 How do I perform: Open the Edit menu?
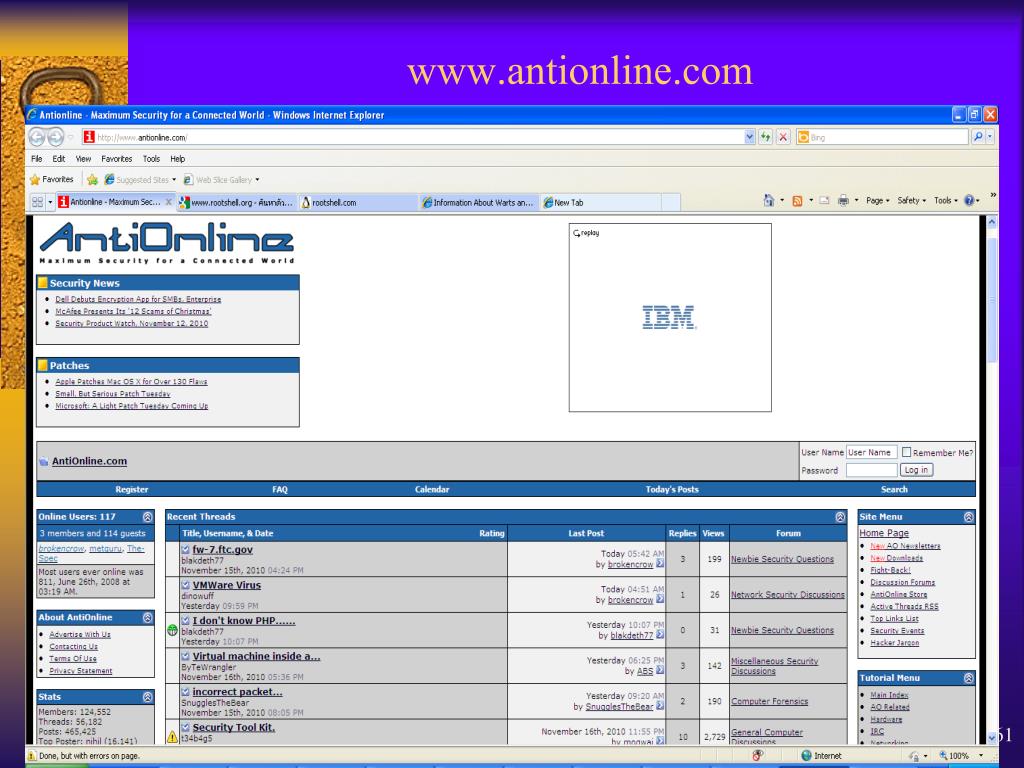pos(59,159)
